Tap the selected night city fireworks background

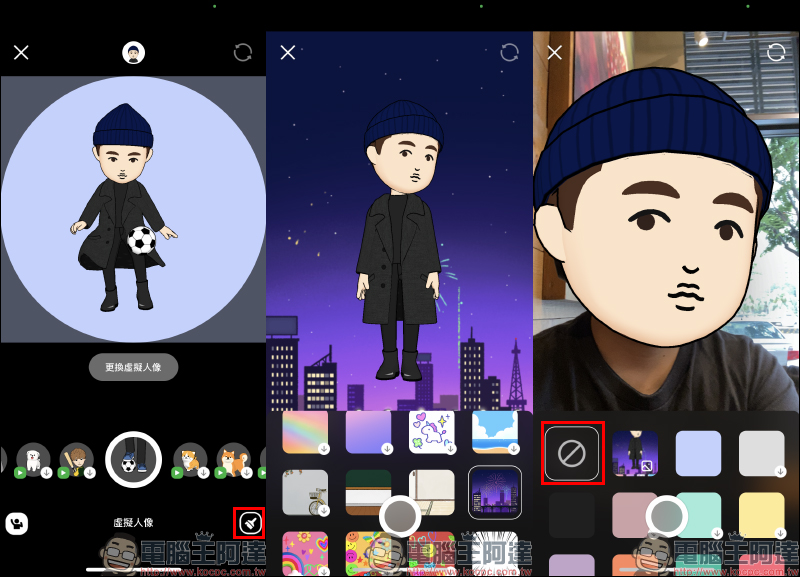(x=495, y=492)
